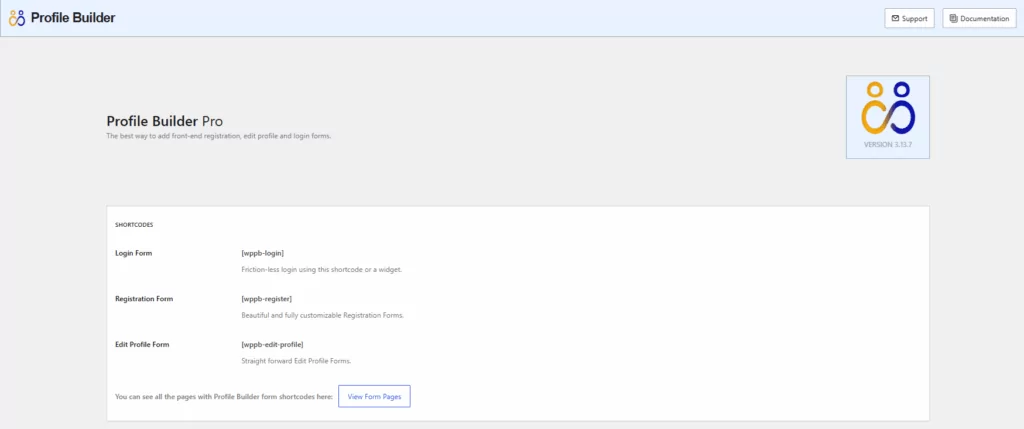Click the View Form Pages button

(x=374, y=396)
